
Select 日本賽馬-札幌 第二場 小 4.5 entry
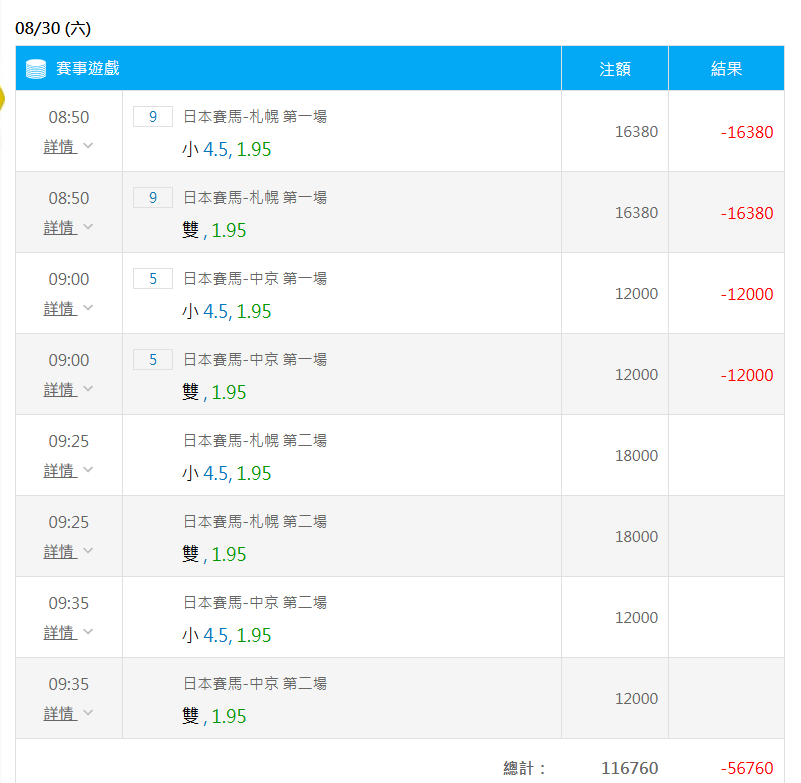255,457
